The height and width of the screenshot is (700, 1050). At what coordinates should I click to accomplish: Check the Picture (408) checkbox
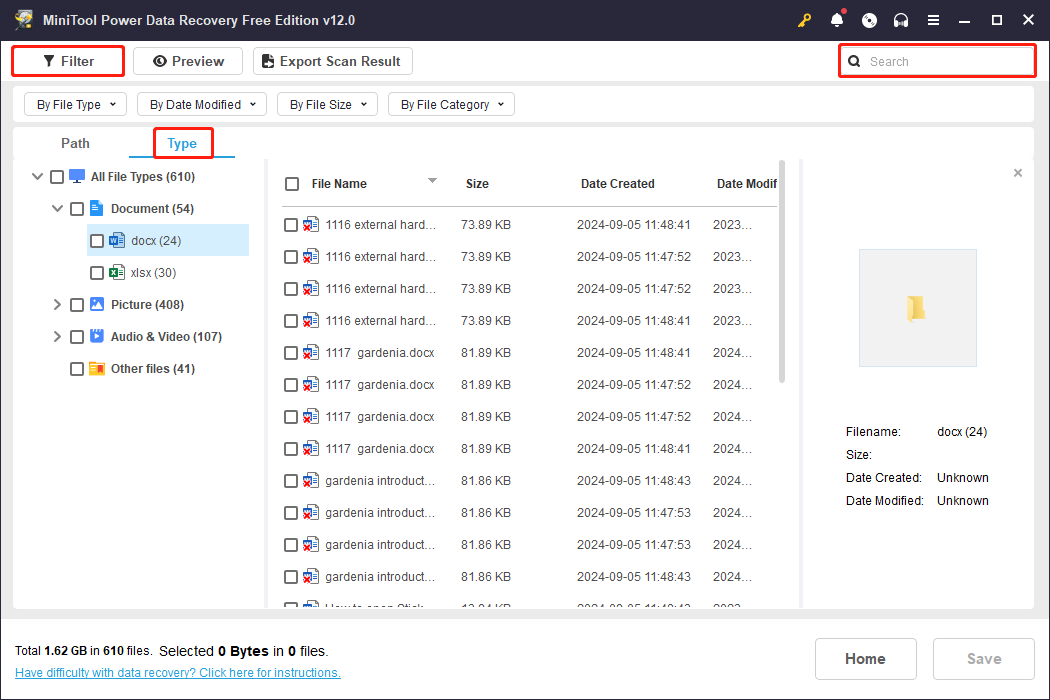(77, 305)
